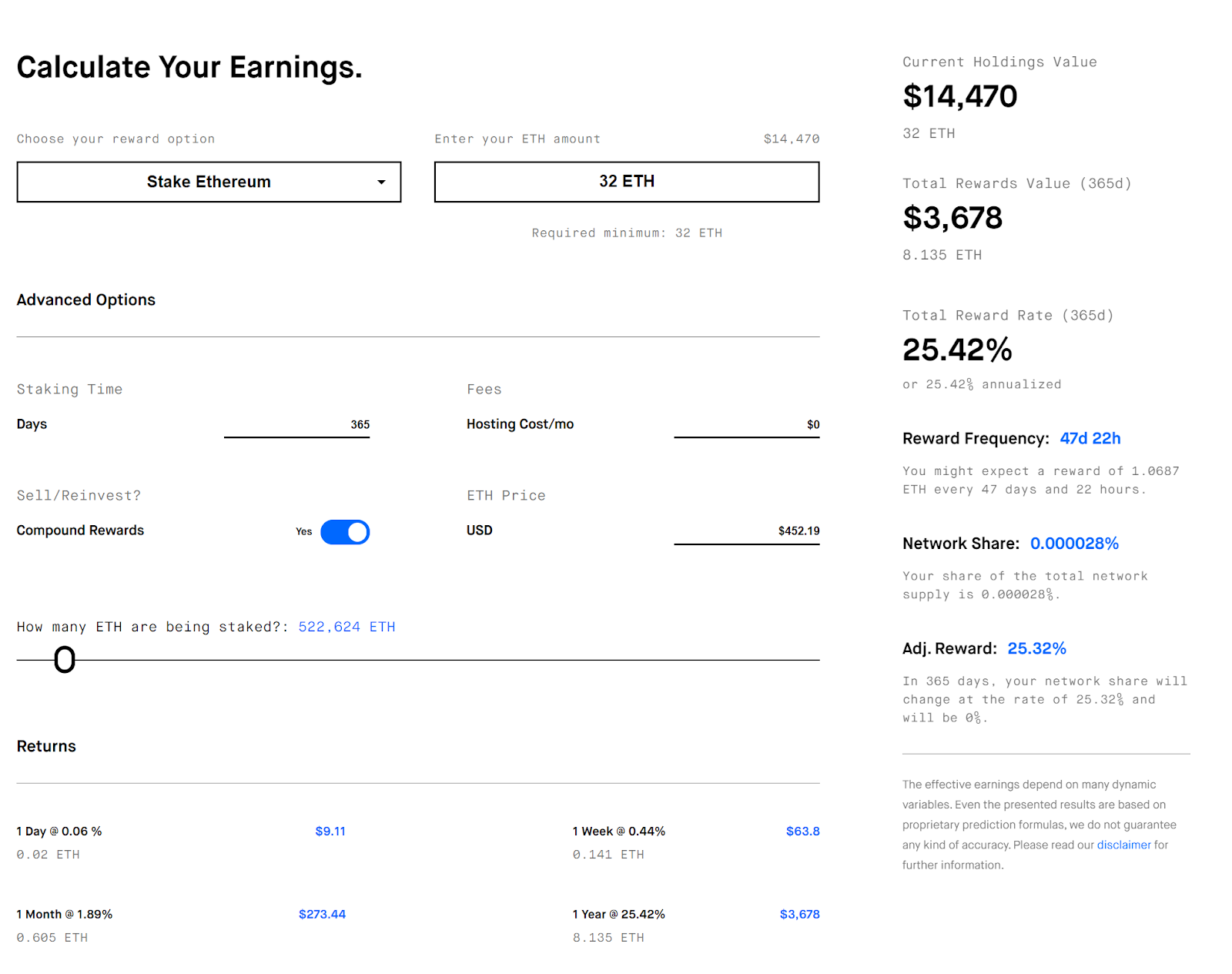
Task: Click the $3,678 one-year return value
Action: tap(799, 915)
